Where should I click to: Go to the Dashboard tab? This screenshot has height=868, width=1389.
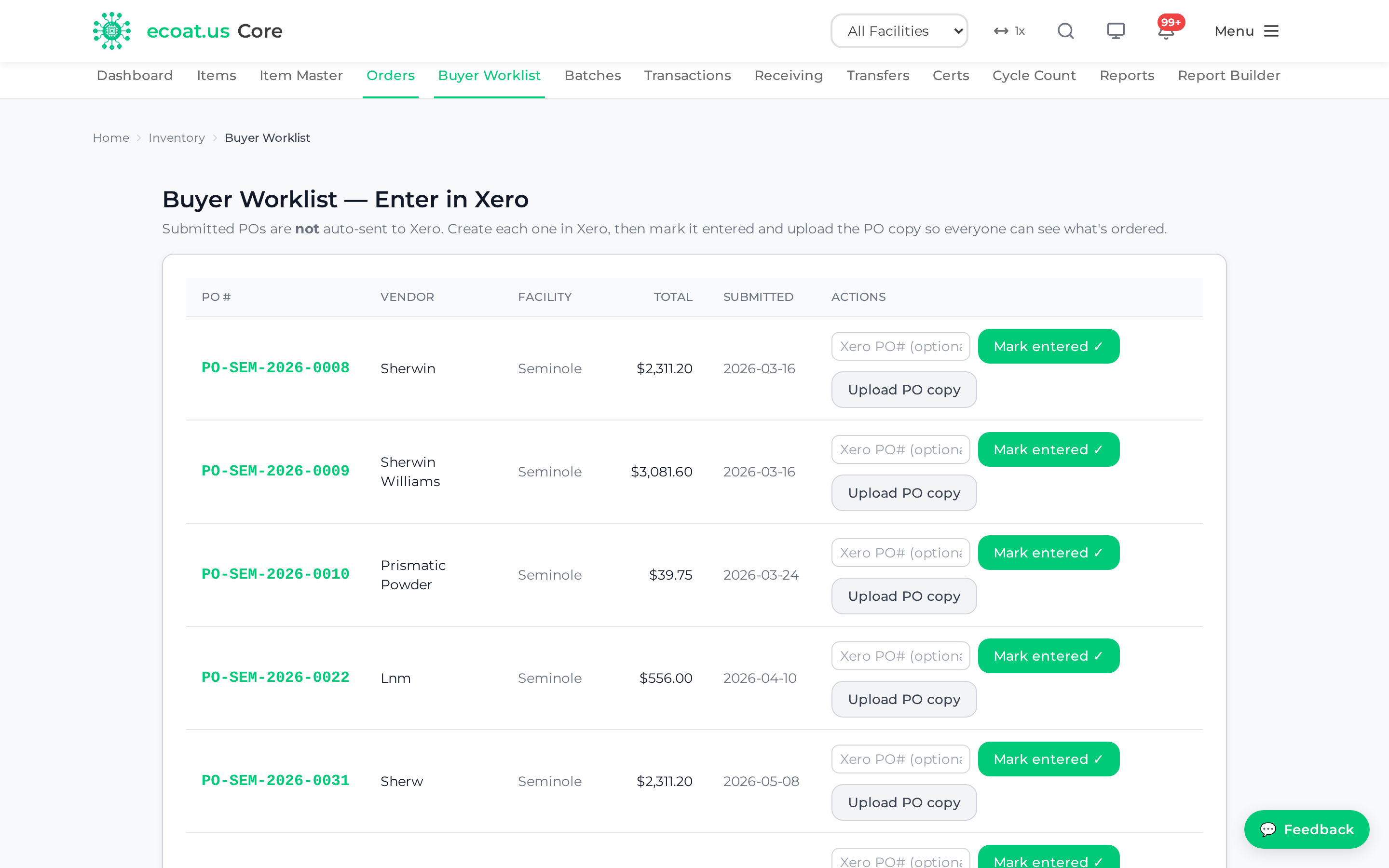coord(134,76)
